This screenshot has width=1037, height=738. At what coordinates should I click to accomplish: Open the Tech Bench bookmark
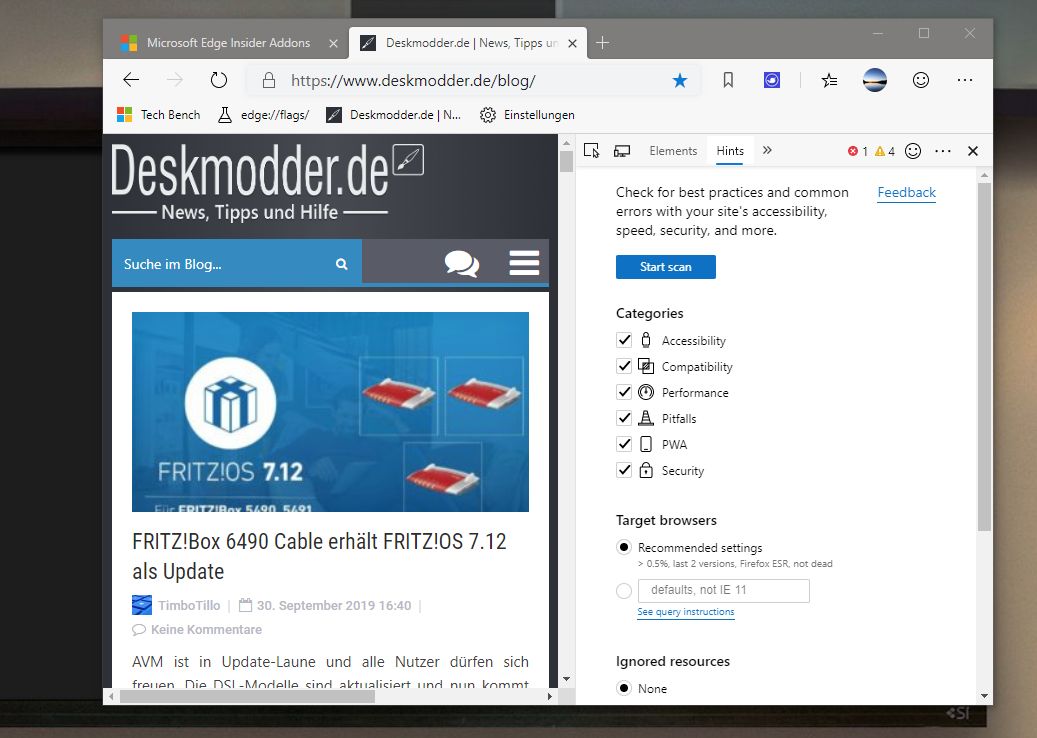click(x=159, y=115)
